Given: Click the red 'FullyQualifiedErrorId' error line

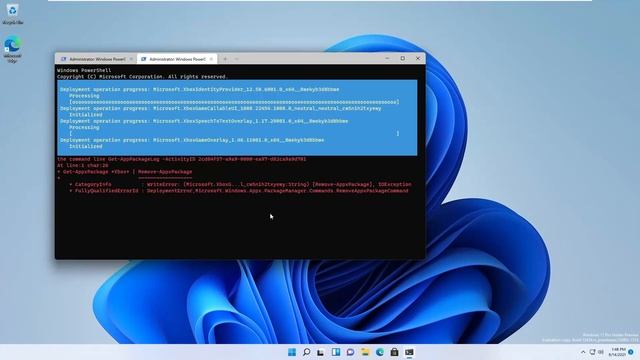Looking at the screenshot, I should click(238, 191).
